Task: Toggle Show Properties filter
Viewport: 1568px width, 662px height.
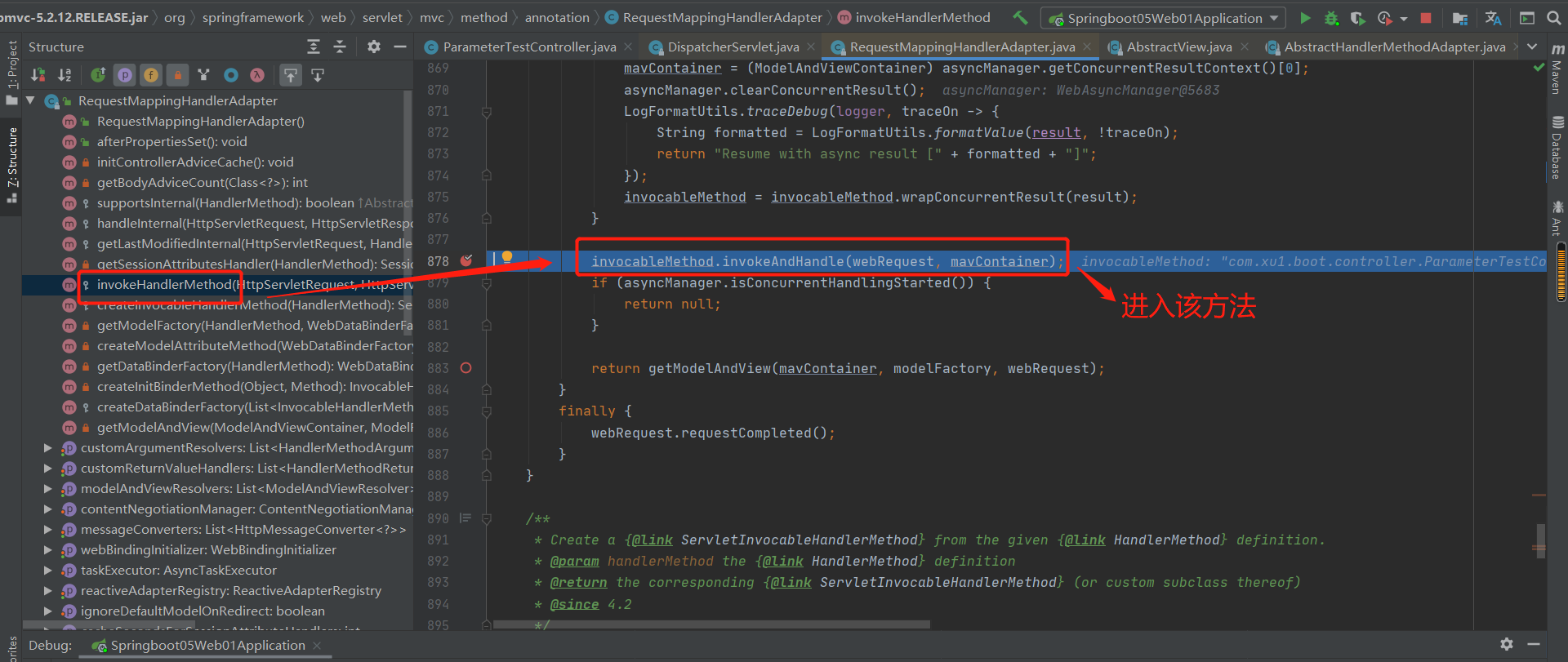Action: (125, 75)
